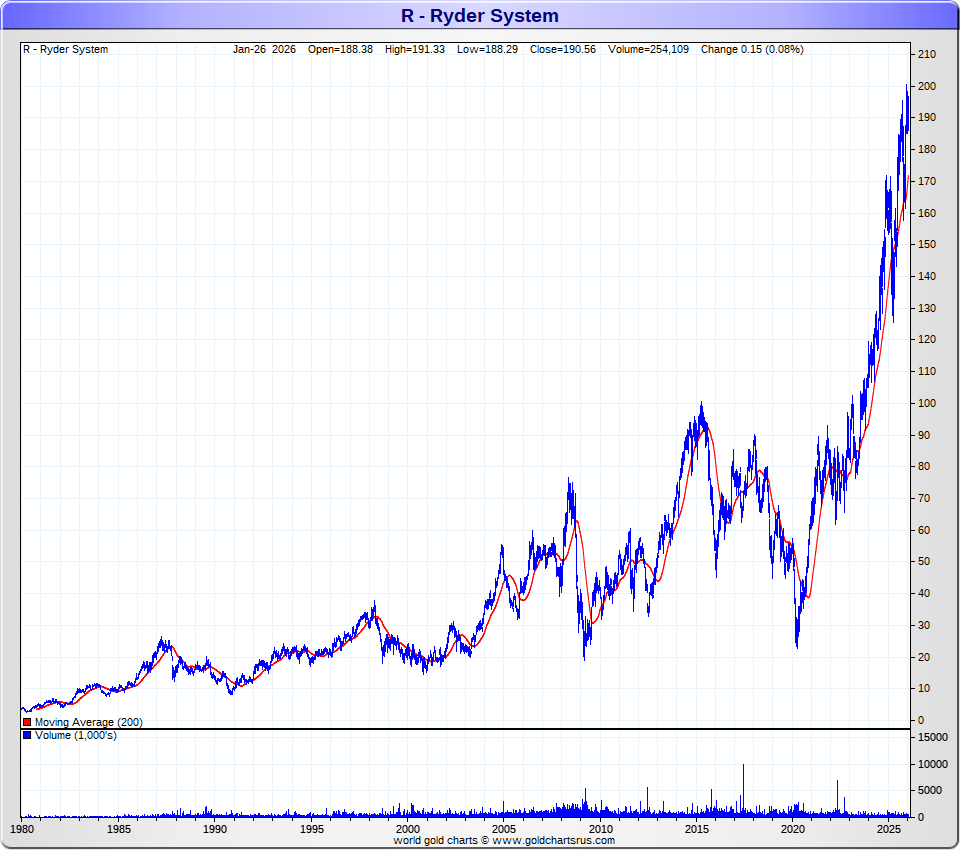Click the 2000 x-axis label

[408, 829]
